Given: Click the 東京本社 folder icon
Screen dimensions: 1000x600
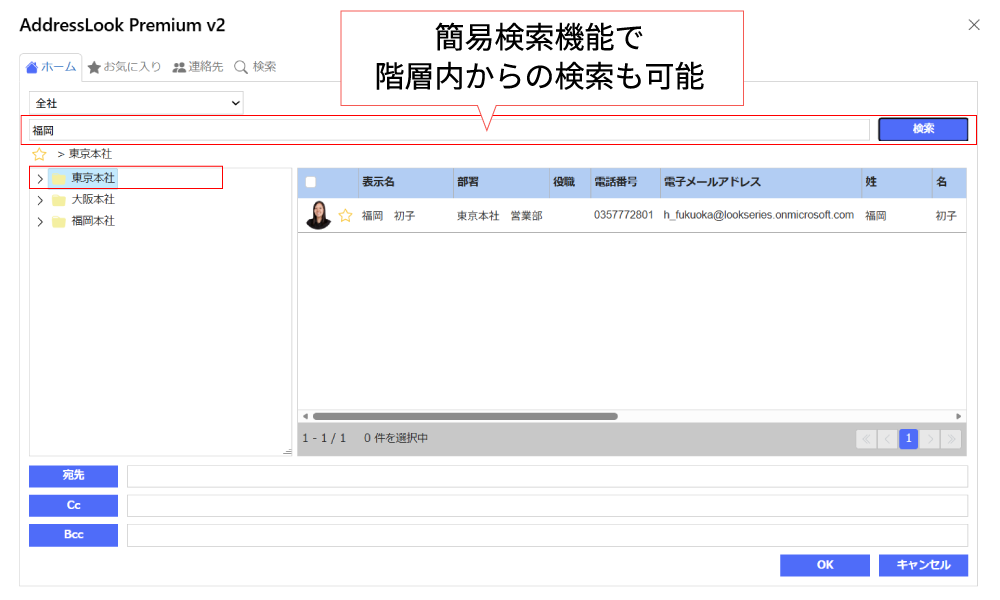Looking at the screenshot, I should pyautogui.click(x=59, y=178).
